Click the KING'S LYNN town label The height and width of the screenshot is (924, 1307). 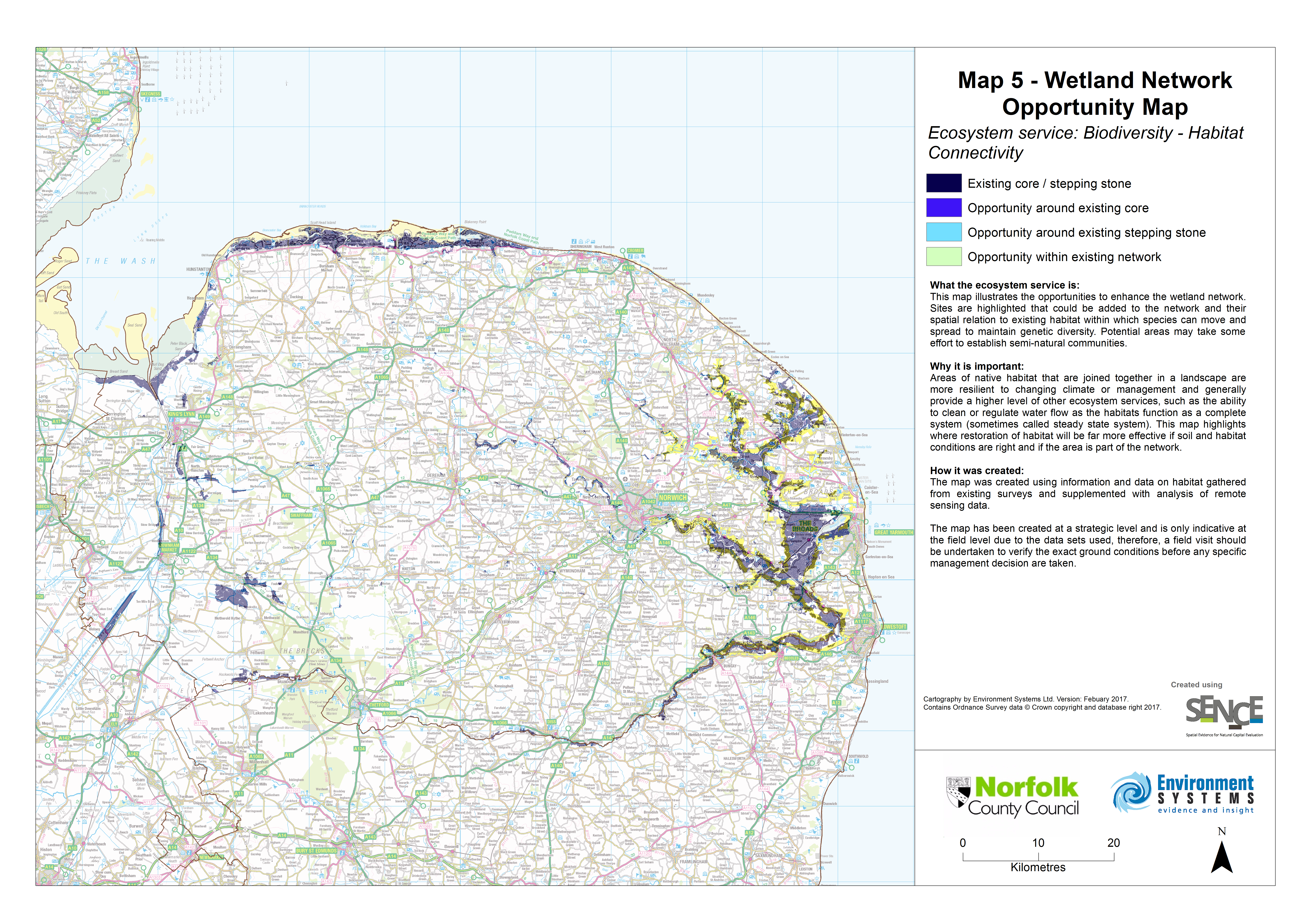click(182, 414)
